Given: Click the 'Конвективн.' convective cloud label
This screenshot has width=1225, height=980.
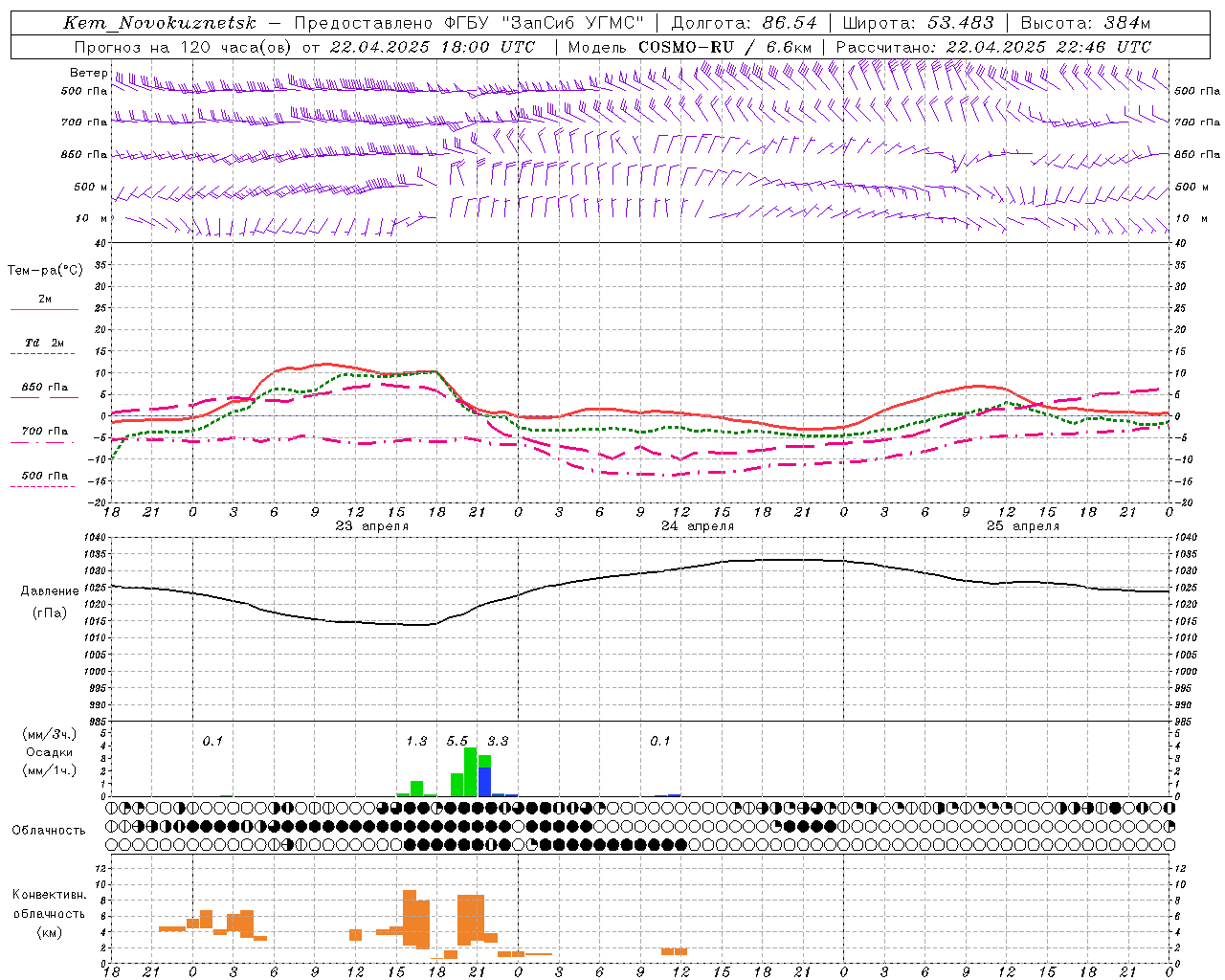Looking at the screenshot, I should click(x=50, y=895).
